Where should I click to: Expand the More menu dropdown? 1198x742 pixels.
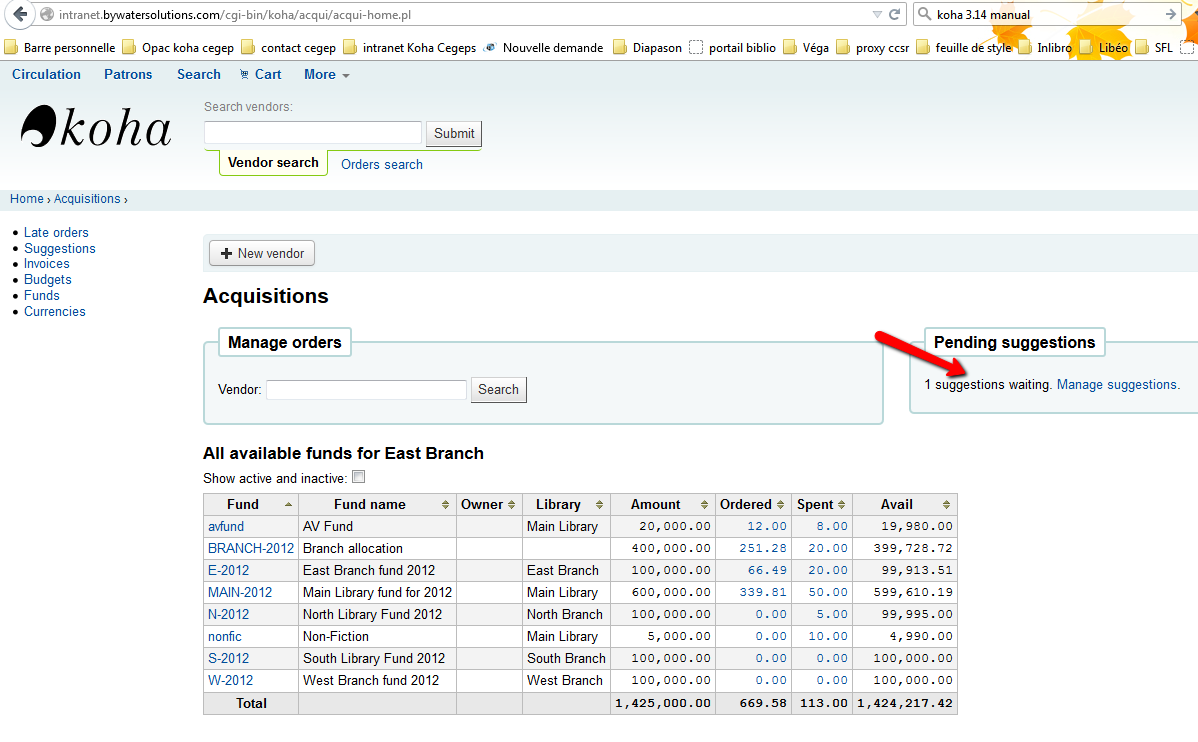326,75
